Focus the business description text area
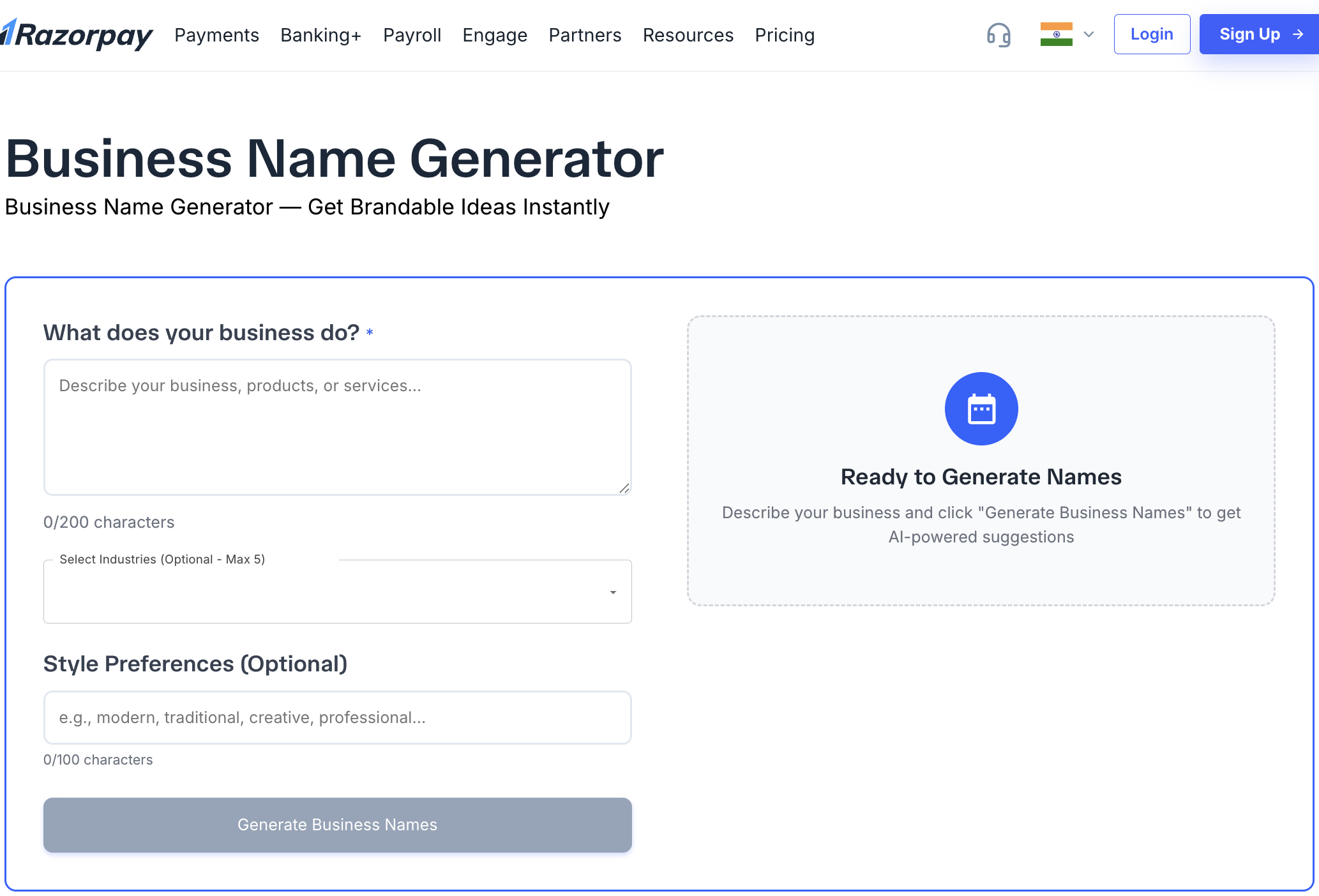The height and width of the screenshot is (896, 1319). [x=337, y=427]
